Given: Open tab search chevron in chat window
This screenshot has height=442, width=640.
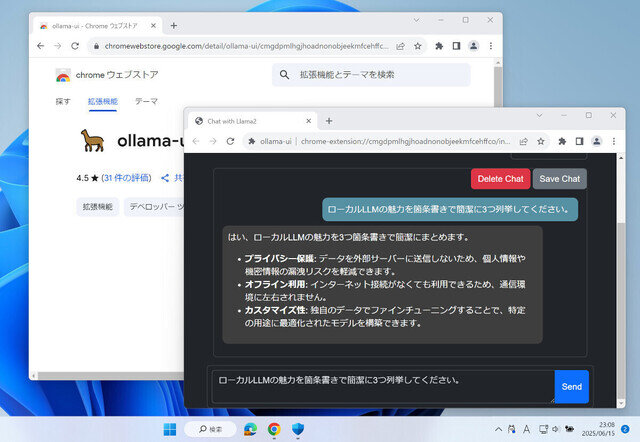Looking at the screenshot, I should pyautogui.click(x=539, y=115).
